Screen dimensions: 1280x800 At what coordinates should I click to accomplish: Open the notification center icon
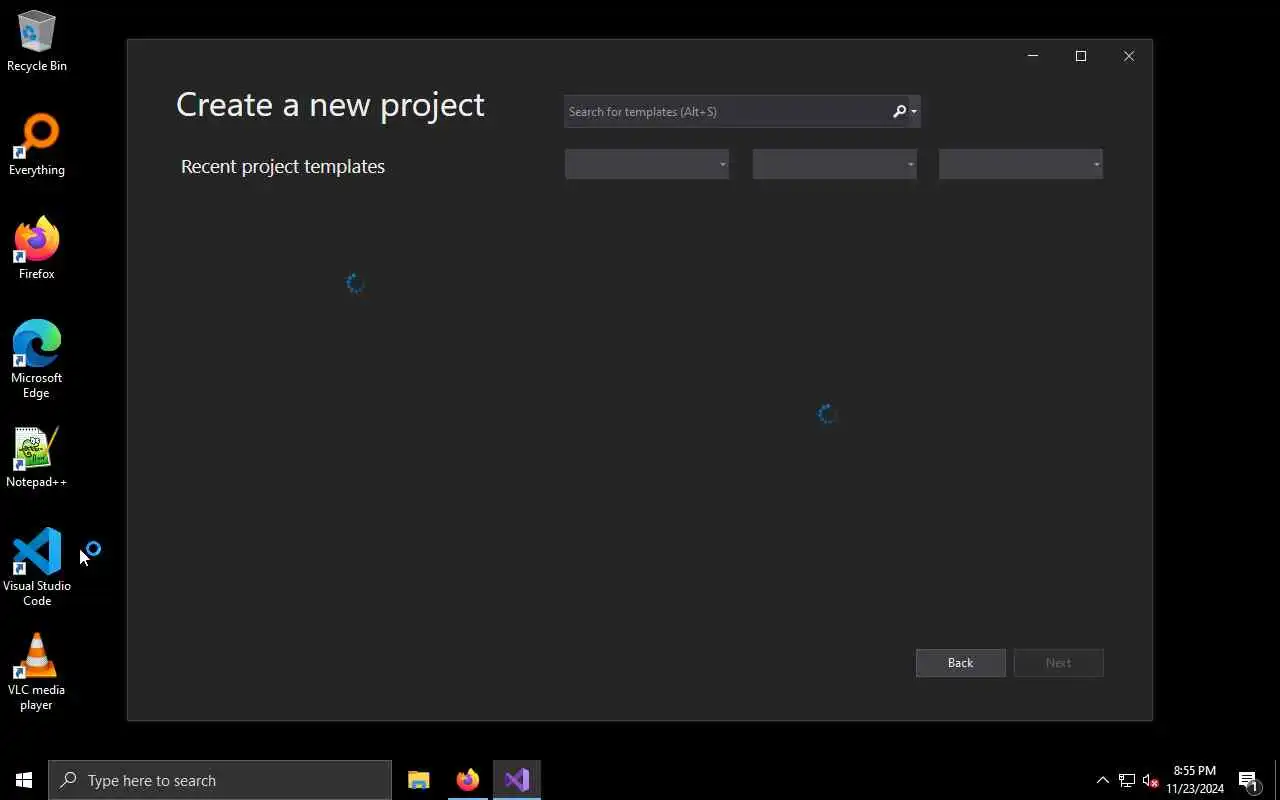(1248, 780)
